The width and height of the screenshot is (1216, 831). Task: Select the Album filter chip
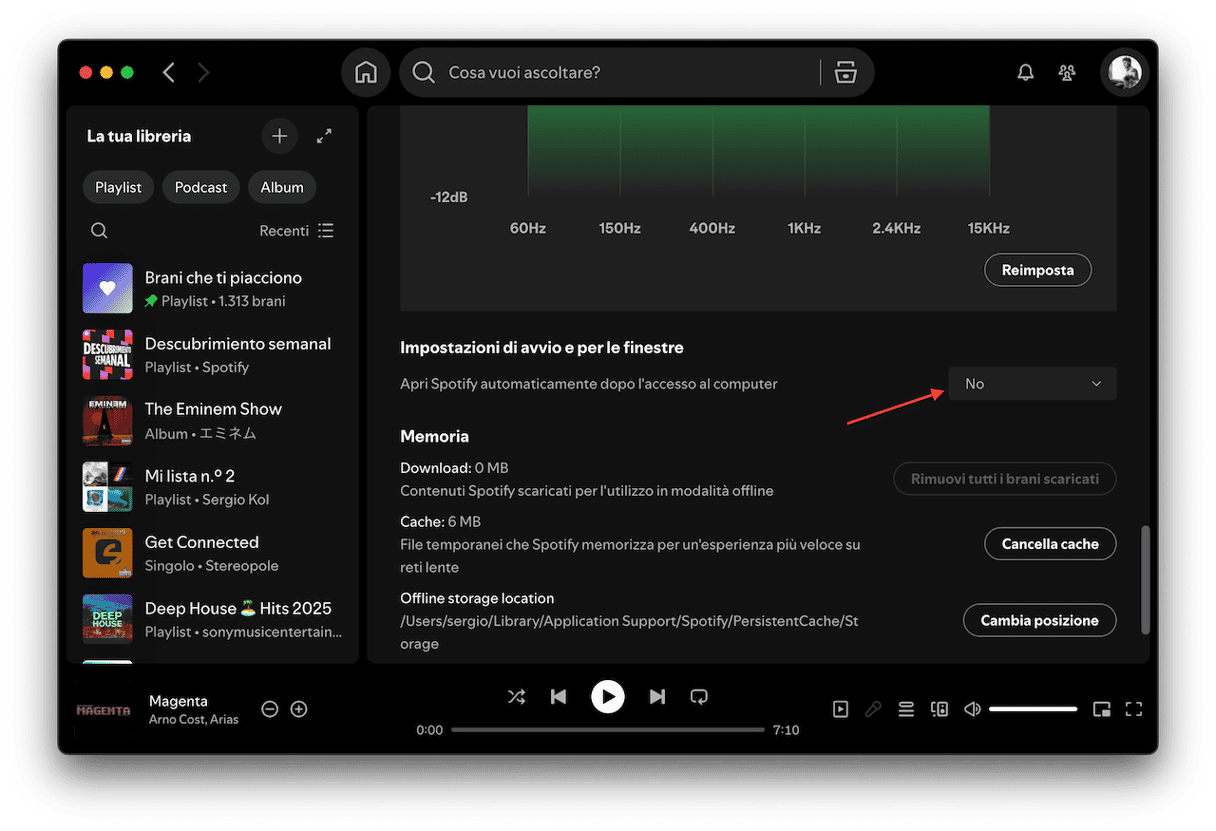pos(282,188)
